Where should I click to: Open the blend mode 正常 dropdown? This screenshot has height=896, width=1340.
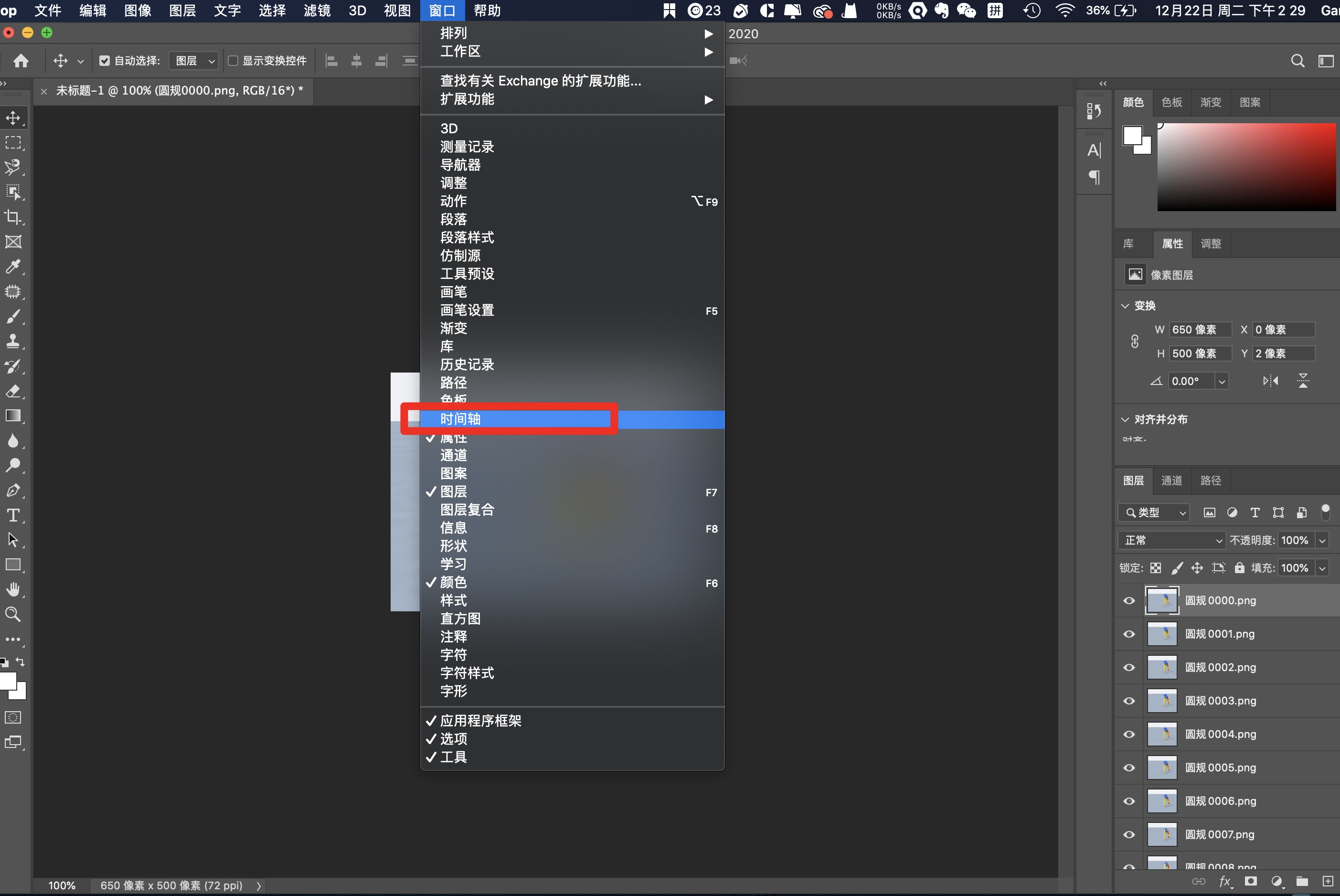1171,540
